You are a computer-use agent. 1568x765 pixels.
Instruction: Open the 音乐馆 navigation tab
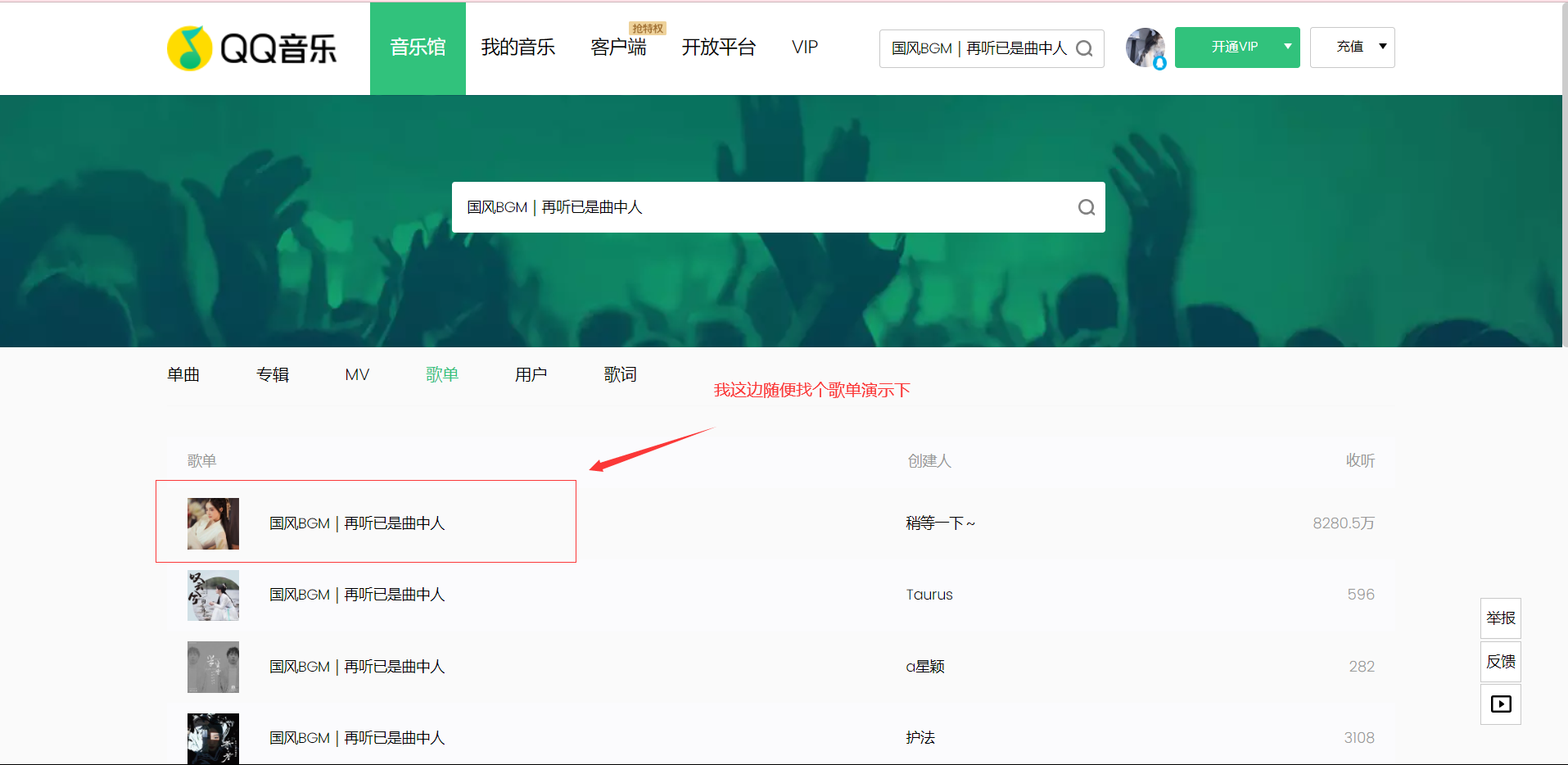click(x=418, y=48)
